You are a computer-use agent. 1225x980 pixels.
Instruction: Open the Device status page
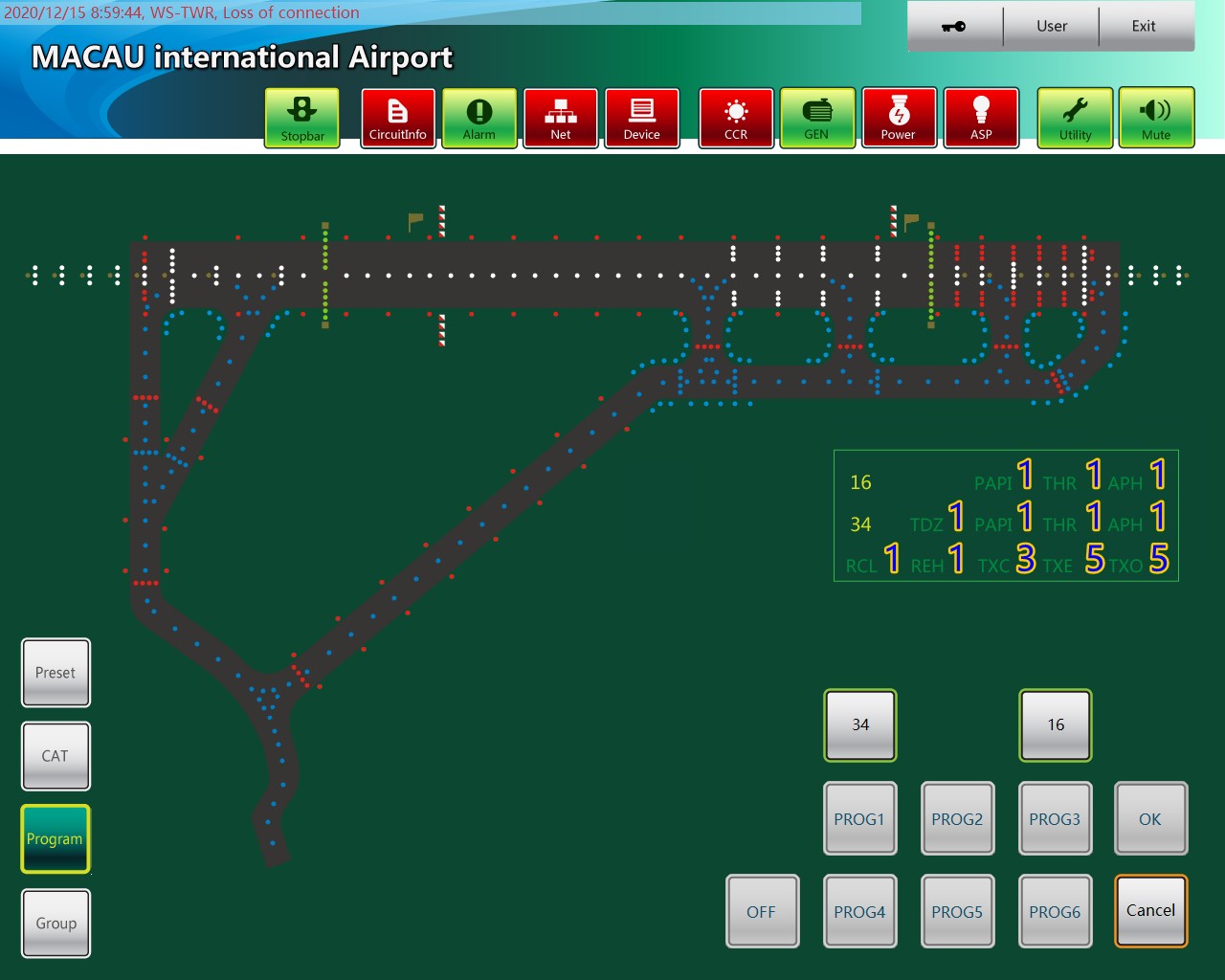click(642, 118)
